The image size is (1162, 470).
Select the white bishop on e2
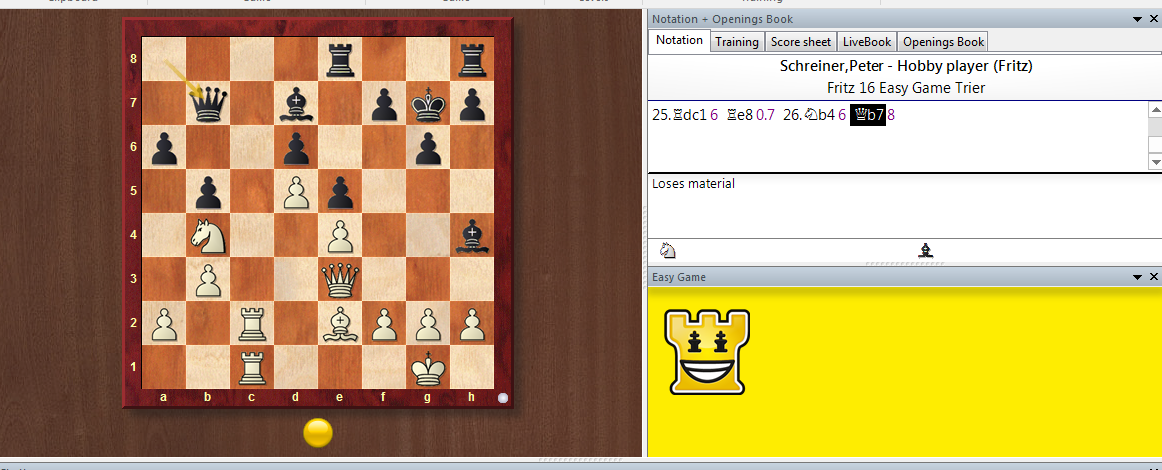point(341,324)
